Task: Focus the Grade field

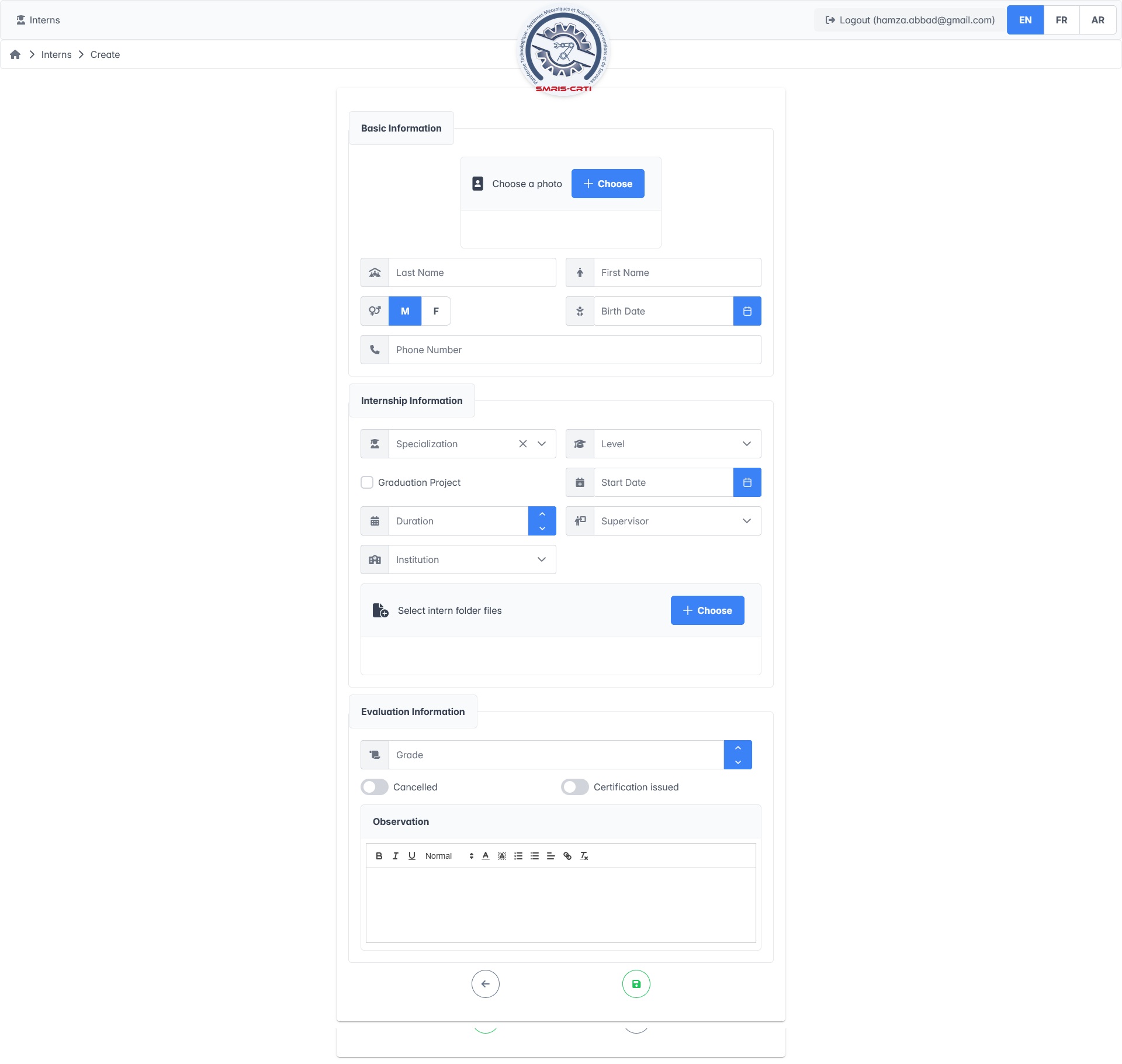Action: 556,755
